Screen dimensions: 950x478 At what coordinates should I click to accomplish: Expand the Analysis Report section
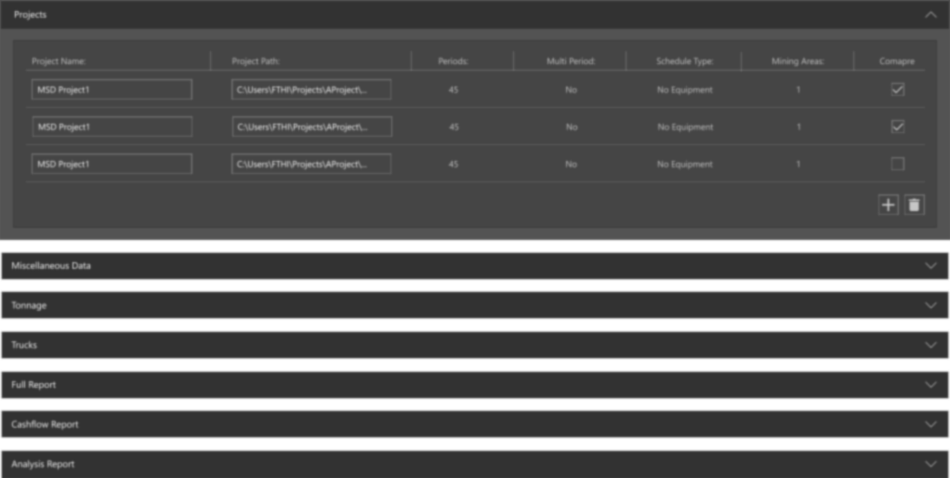click(930, 464)
